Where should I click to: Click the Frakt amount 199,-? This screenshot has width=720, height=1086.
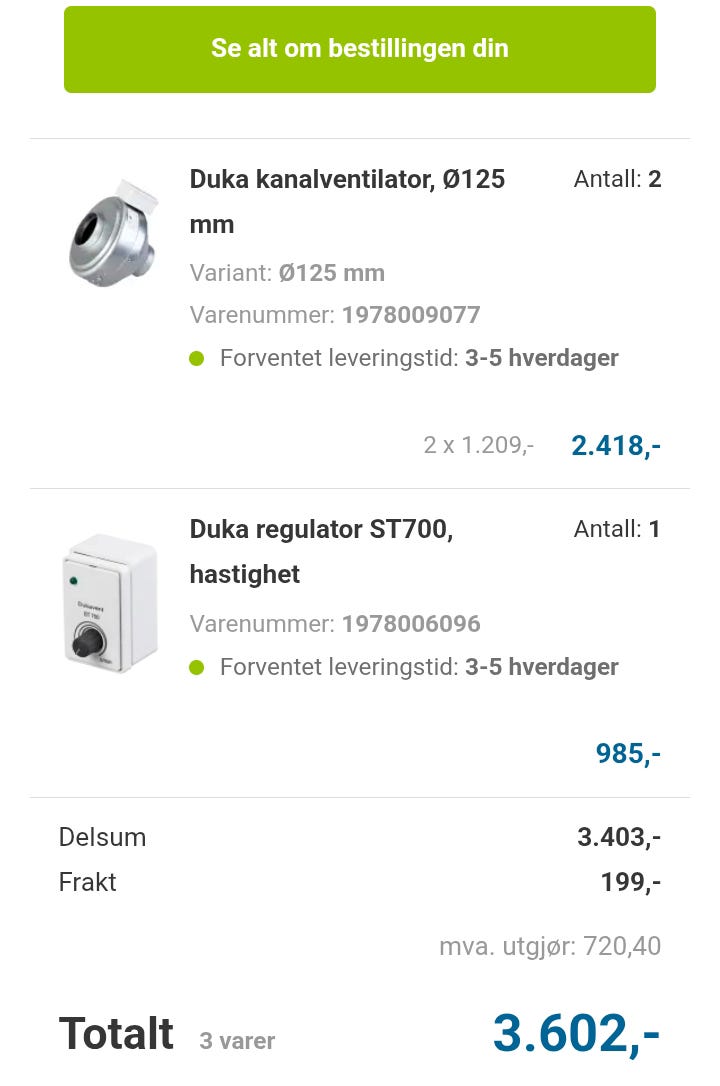click(x=630, y=882)
